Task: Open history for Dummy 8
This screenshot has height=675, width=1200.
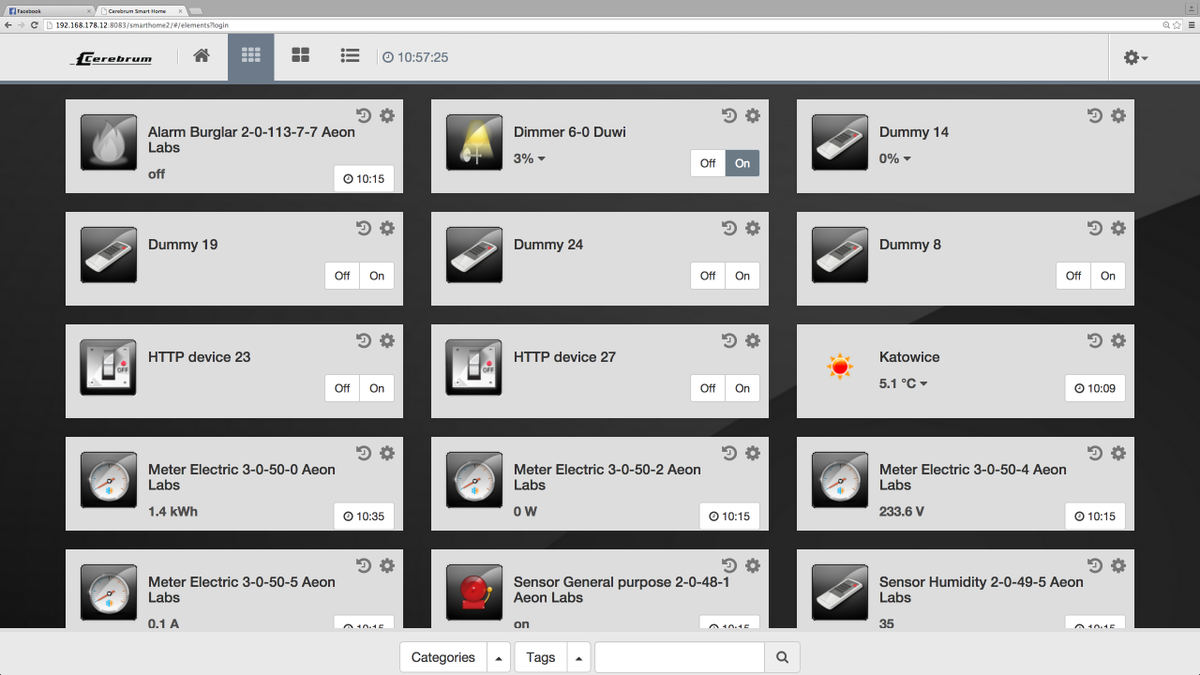Action: (1095, 228)
